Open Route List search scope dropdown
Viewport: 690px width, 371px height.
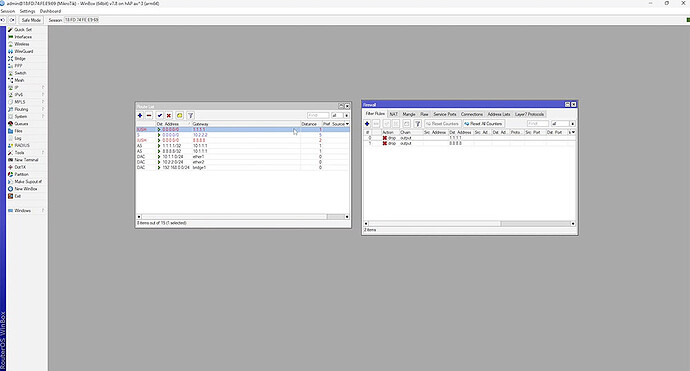click(347, 115)
